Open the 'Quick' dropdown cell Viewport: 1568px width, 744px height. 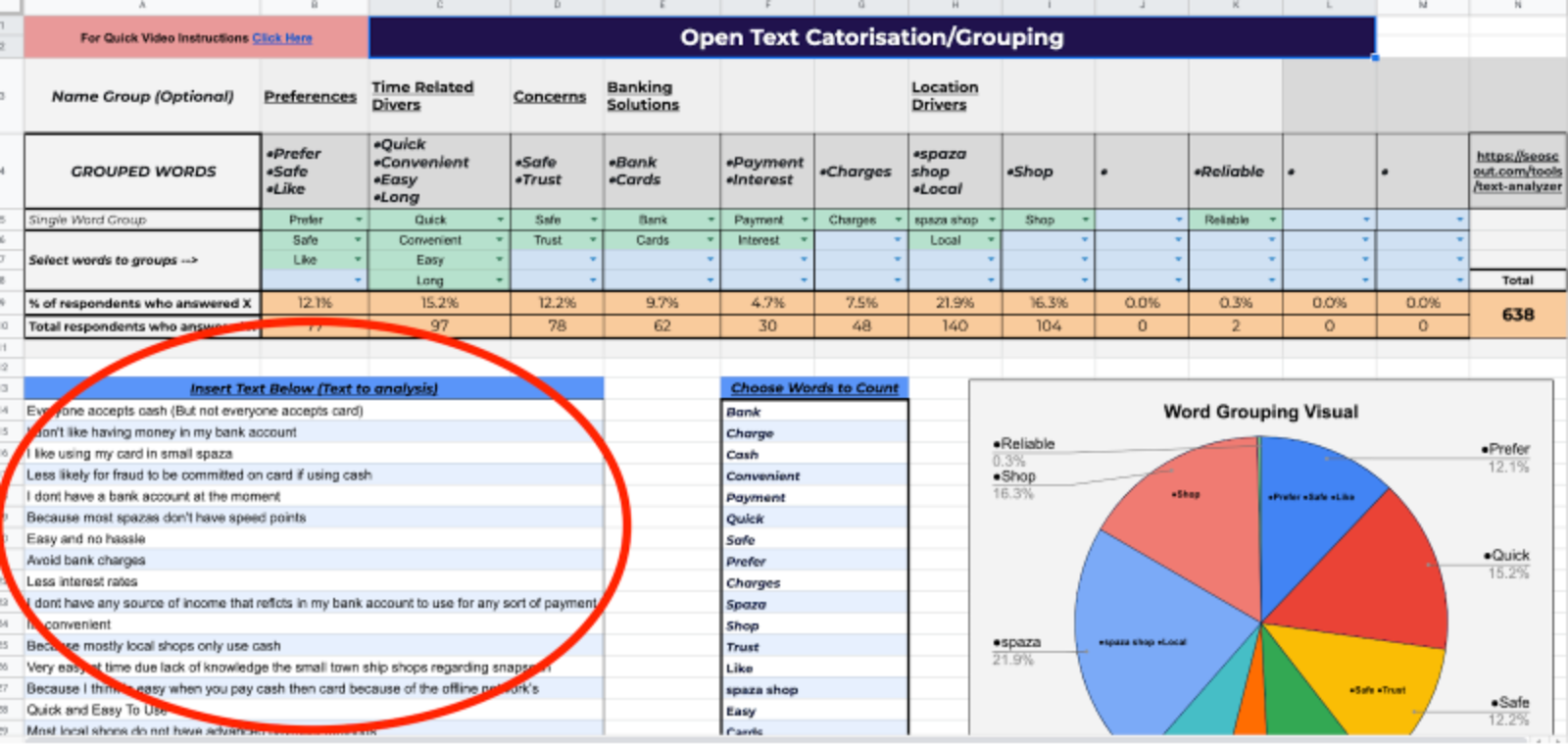[x=439, y=220]
